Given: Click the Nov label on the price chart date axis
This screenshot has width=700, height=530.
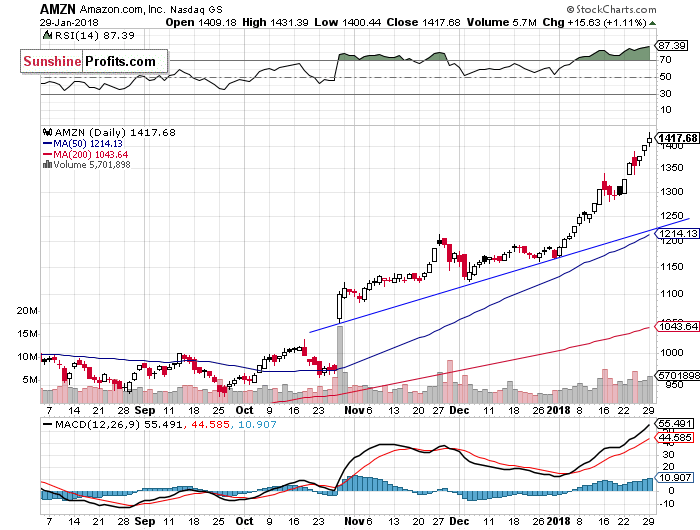Looking at the screenshot, I should coord(354,410).
